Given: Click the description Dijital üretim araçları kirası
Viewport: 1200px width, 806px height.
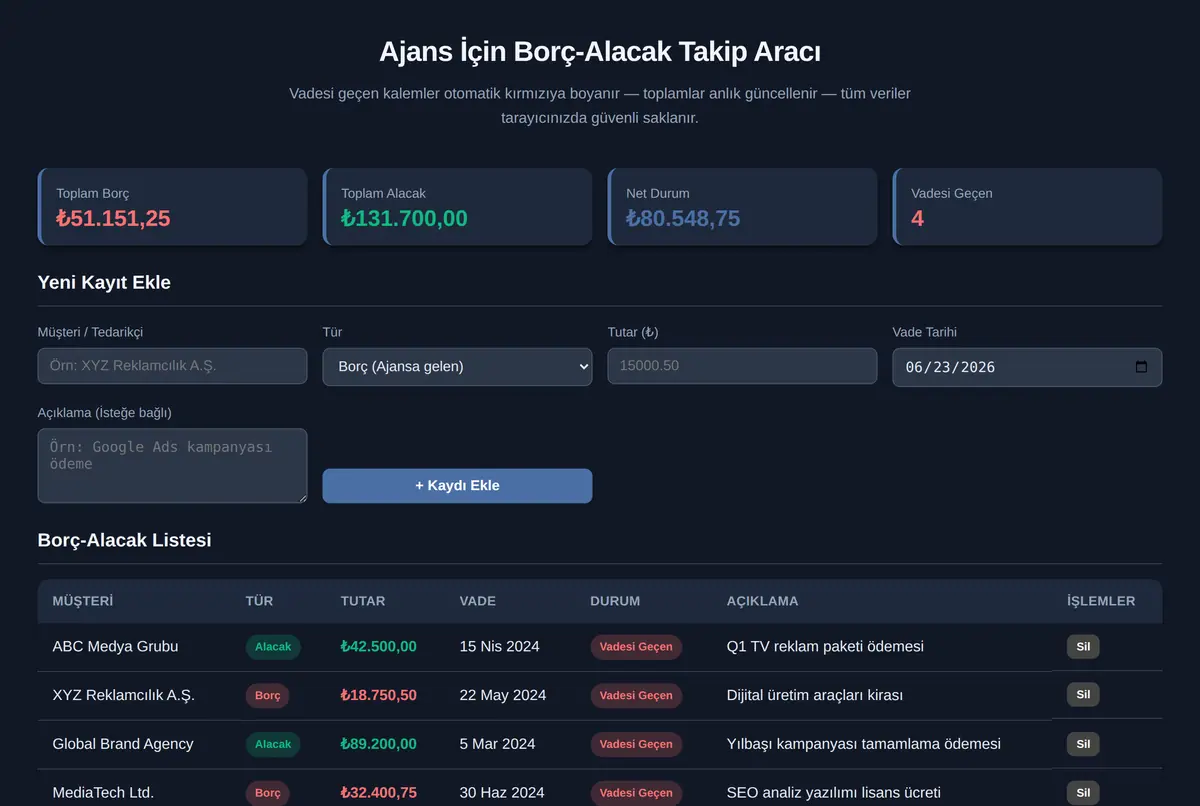Looking at the screenshot, I should [x=815, y=695].
